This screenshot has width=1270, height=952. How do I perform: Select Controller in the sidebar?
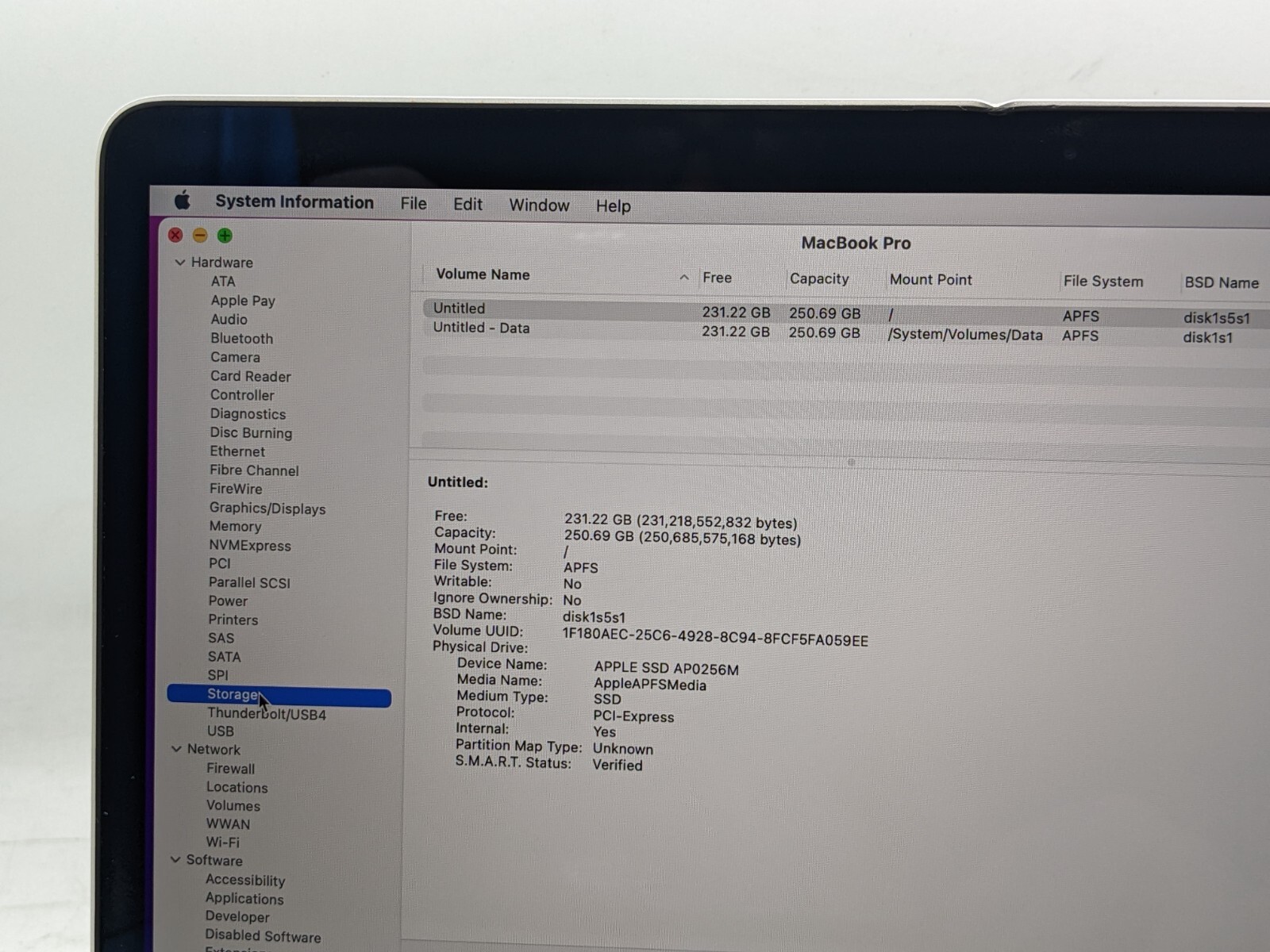242,395
